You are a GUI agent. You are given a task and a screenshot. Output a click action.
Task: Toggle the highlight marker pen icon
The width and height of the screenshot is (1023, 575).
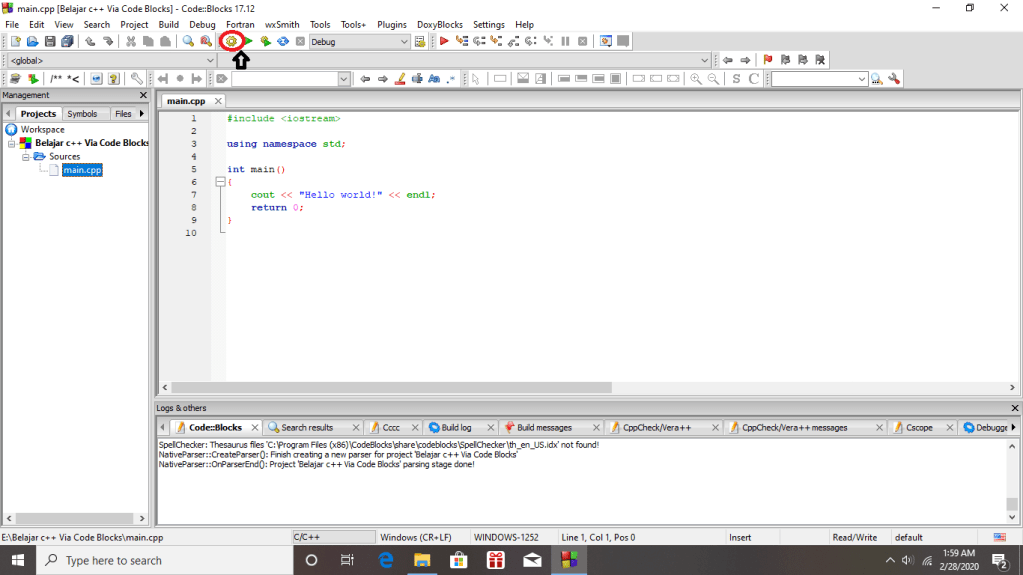400,79
